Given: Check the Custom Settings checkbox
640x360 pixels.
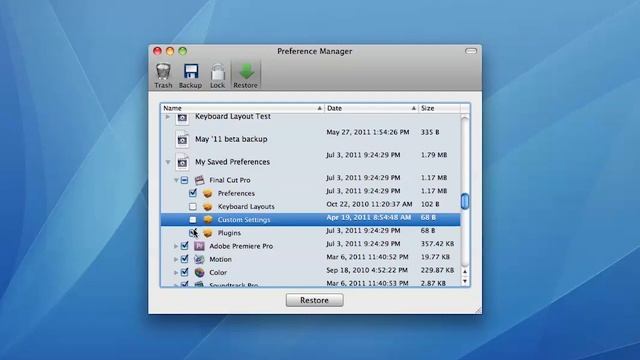Looking at the screenshot, I should 193,220.
